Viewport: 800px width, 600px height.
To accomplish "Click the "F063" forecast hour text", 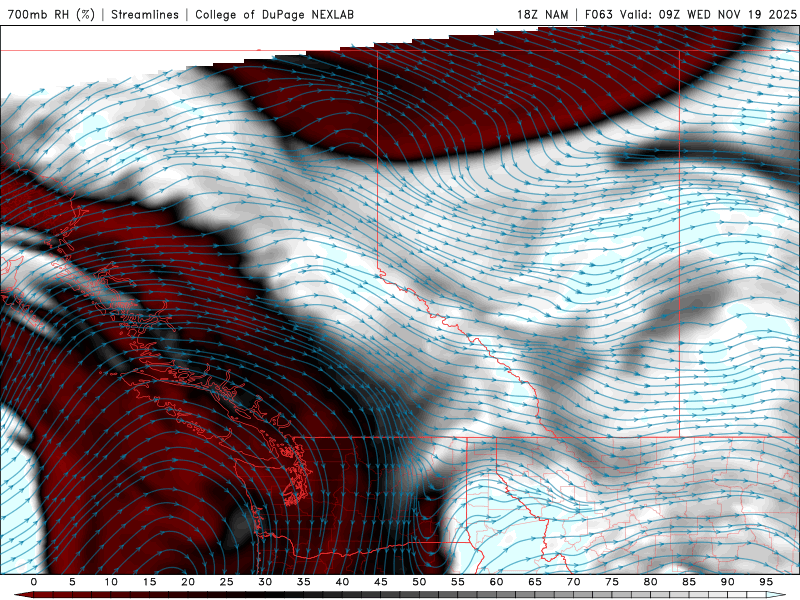I will pos(598,14).
